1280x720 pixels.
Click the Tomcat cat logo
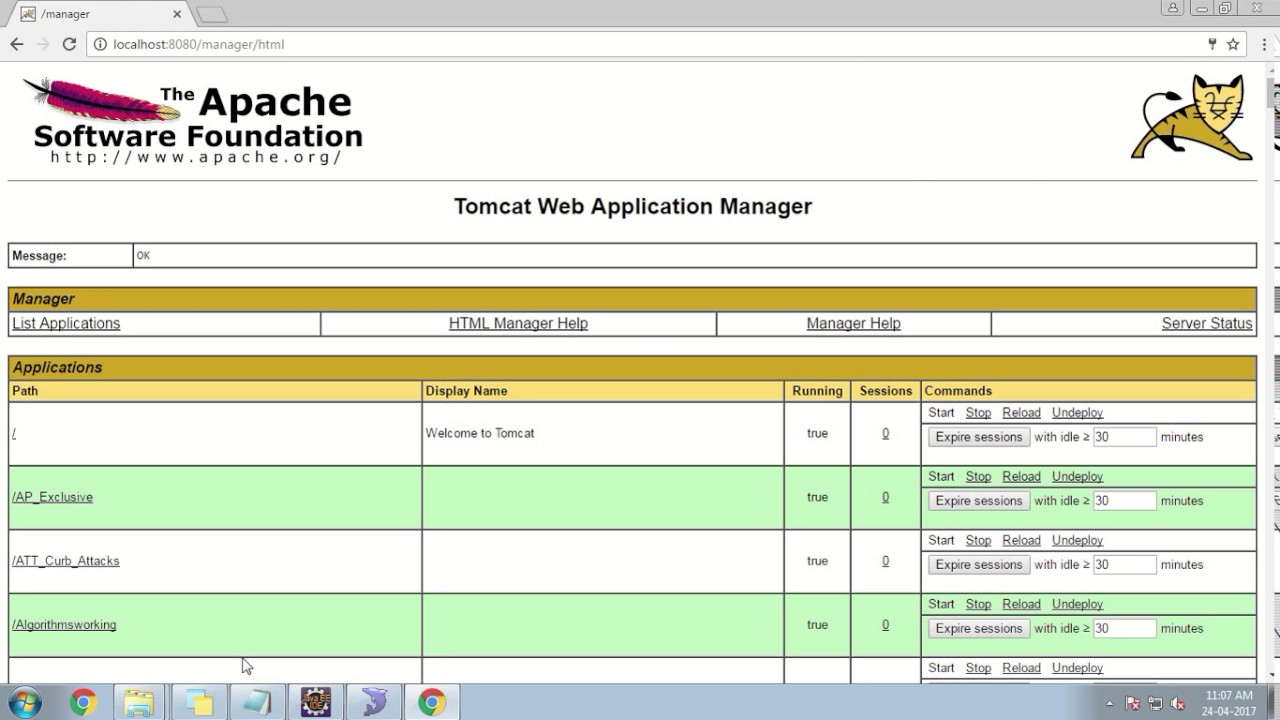tap(1194, 118)
